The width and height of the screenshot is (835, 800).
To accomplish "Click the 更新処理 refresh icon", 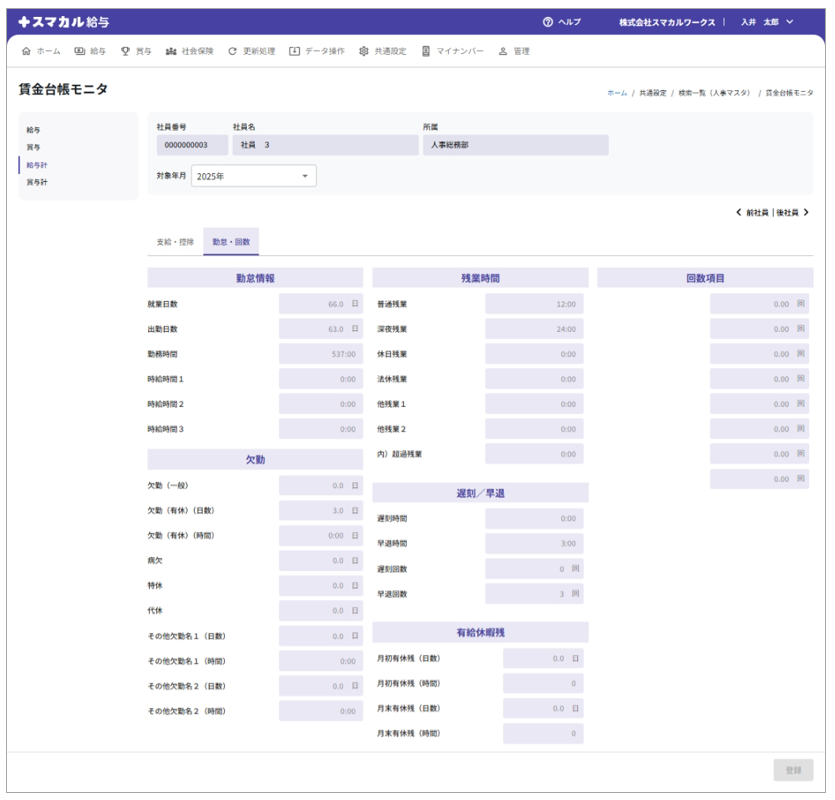I will click(x=233, y=51).
